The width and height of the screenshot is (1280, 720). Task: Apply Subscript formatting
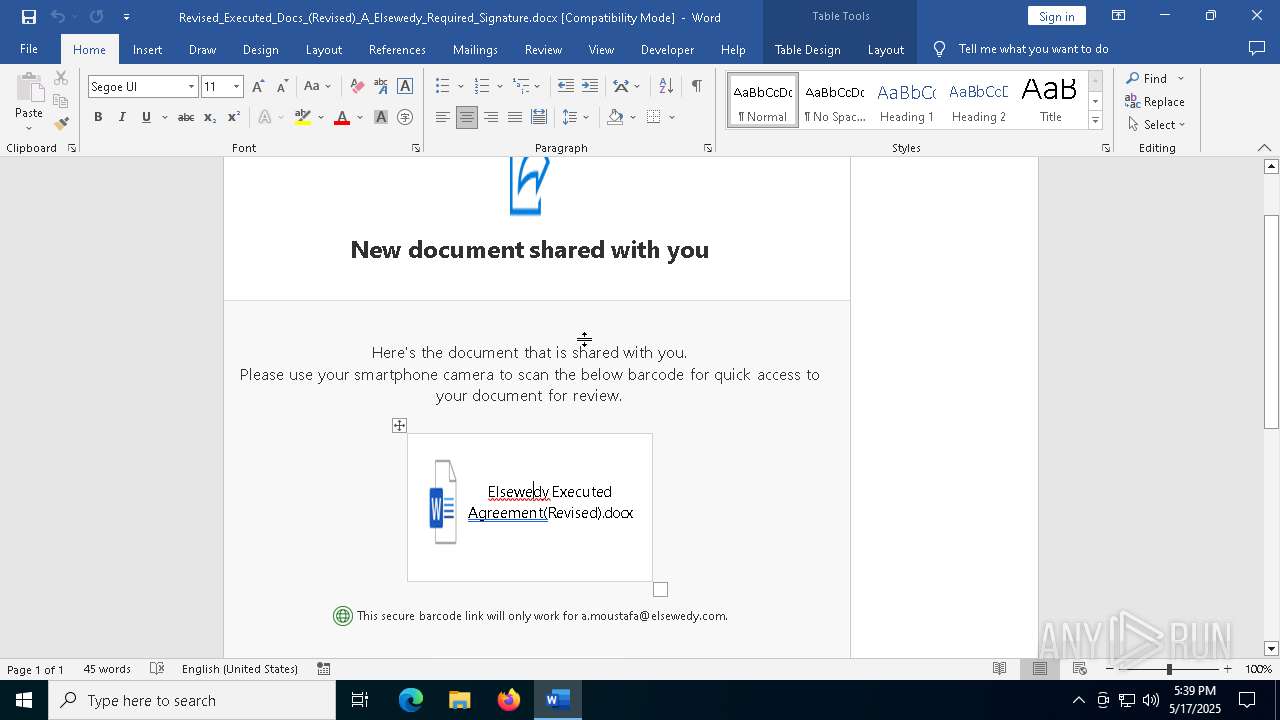pyautogui.click(x=210, y=117)
